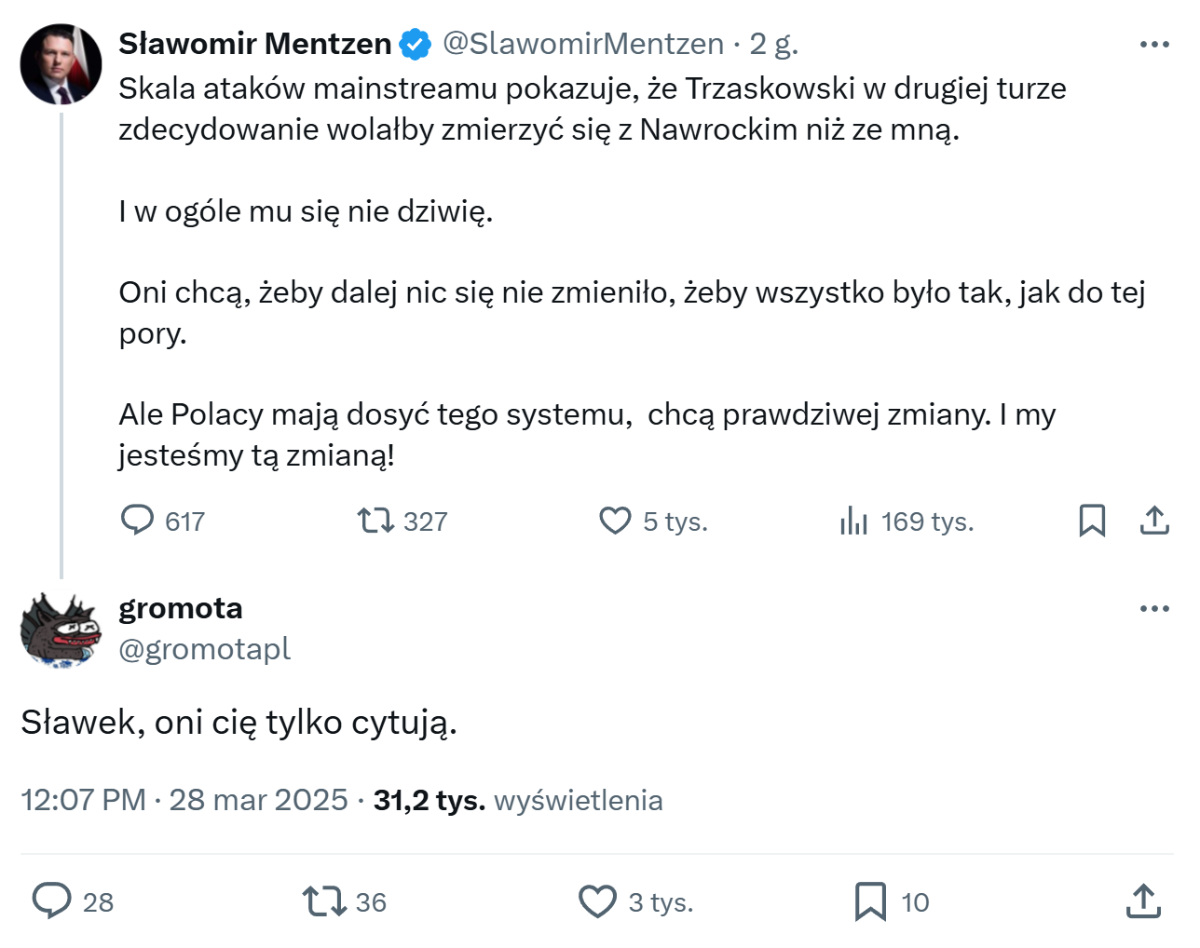Bookmark Sławomir Mentzen's post

(1092, 521)
